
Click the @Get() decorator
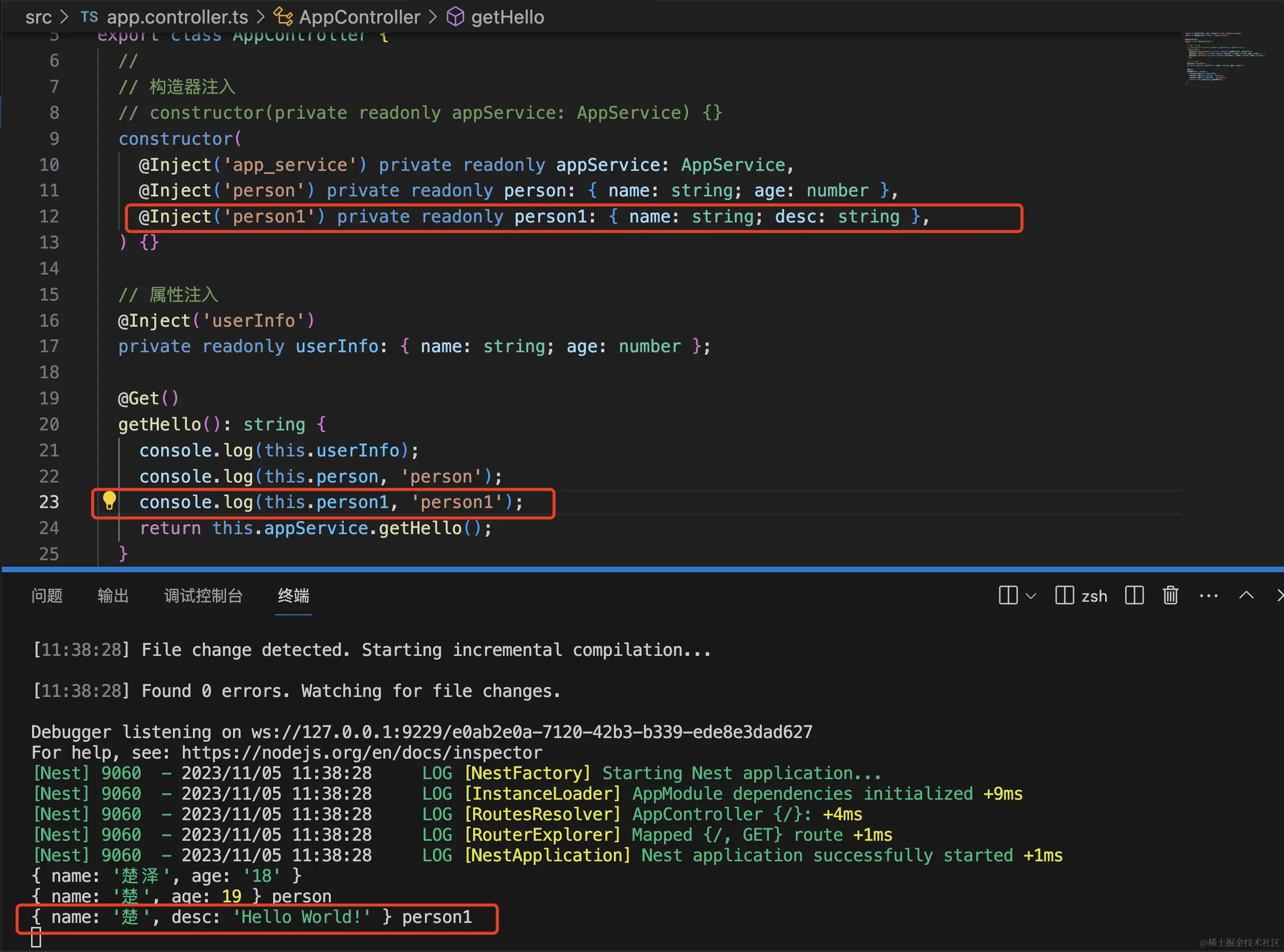point(149,398)
